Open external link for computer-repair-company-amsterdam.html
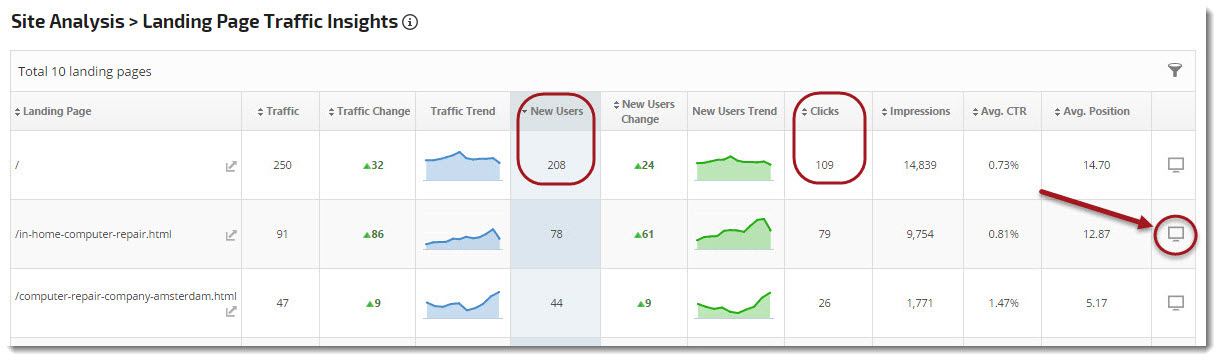This screenshot has width=1221, height=361. tap(231, 311)
